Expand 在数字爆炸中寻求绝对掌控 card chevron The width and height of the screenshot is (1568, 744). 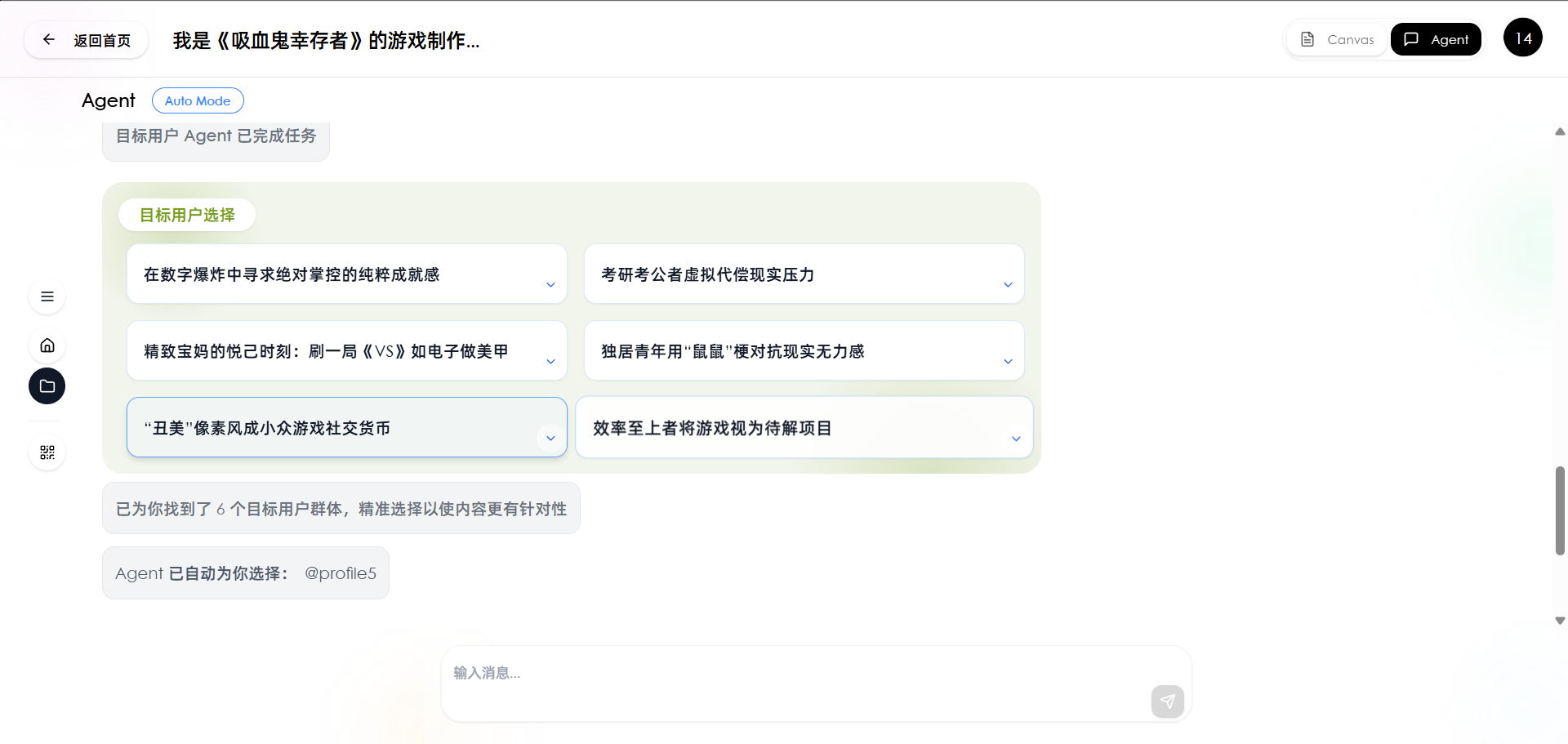coord(550,285)
